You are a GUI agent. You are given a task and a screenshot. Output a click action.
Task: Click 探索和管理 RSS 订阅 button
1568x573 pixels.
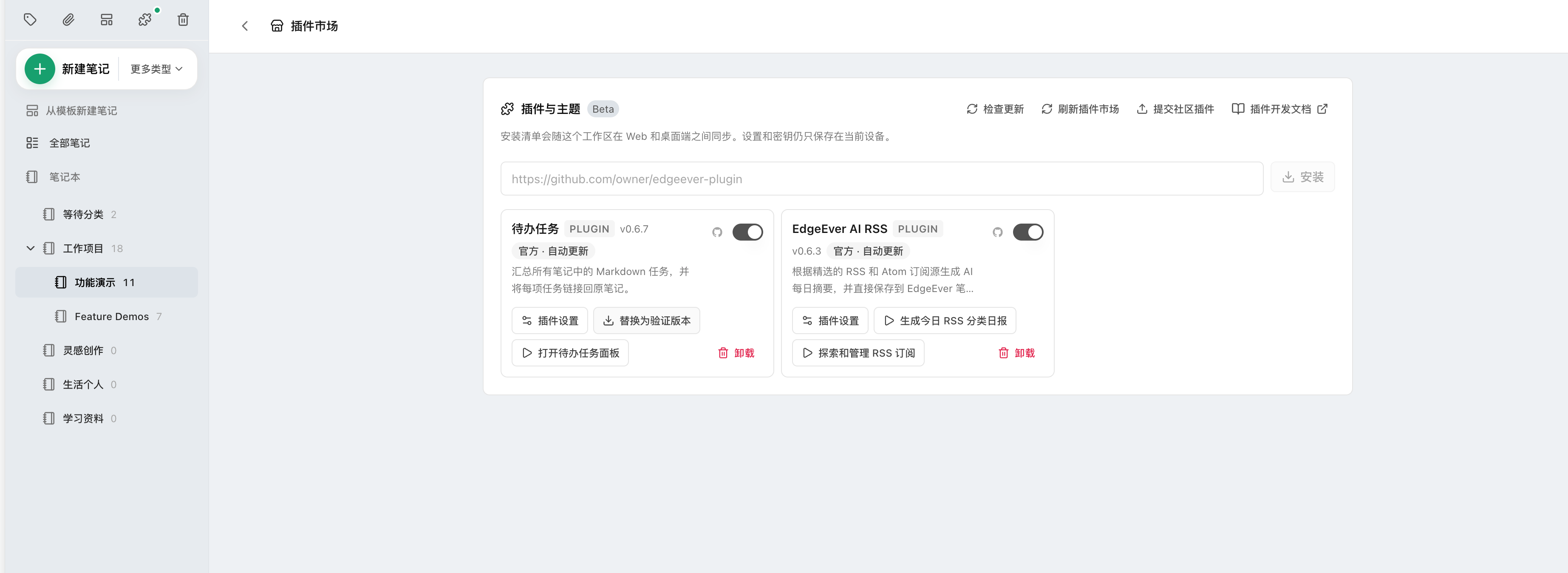coord(858,353)
